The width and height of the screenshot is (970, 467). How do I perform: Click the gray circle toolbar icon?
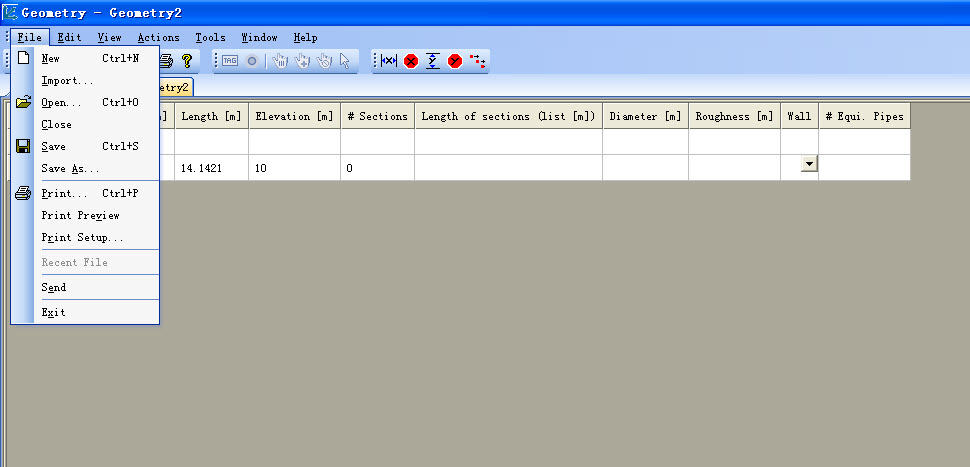coord(252,61)
